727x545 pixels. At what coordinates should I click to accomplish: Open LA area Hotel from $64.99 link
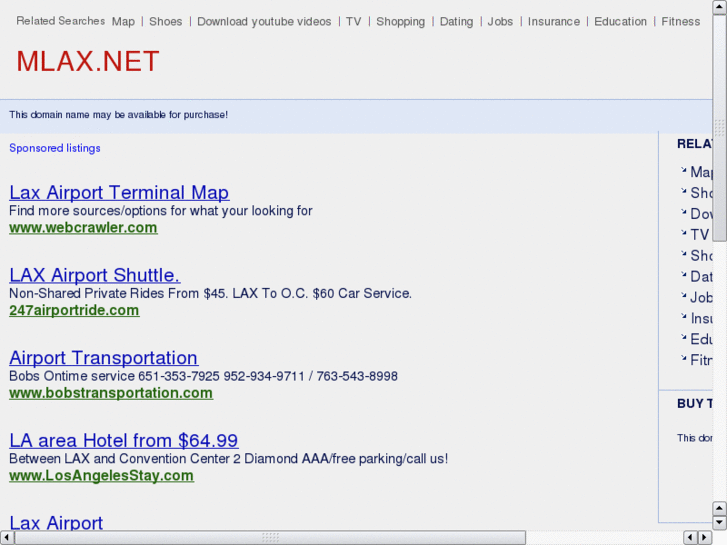124,440
